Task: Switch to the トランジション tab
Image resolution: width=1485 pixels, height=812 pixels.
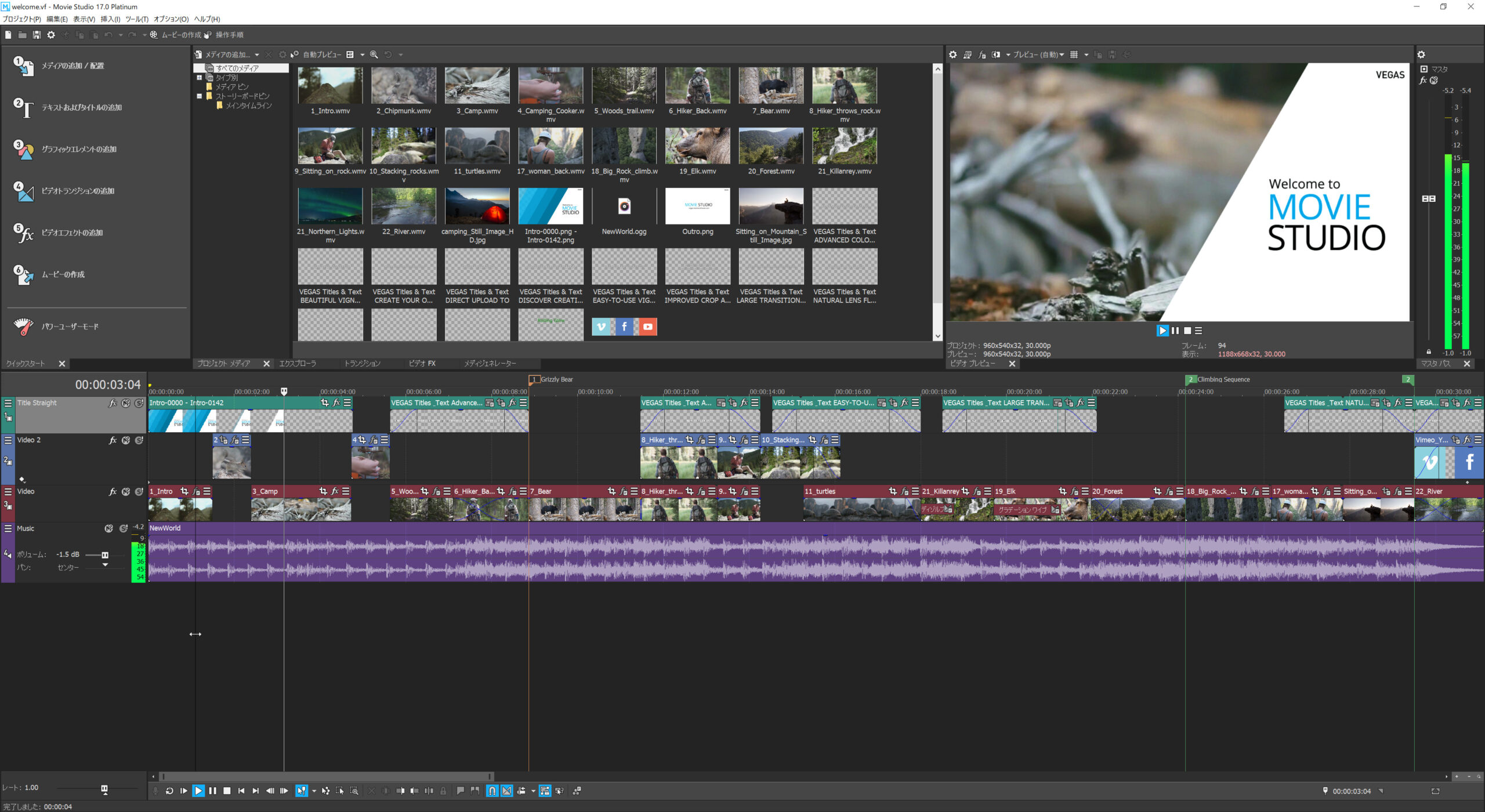Action: 362,364
